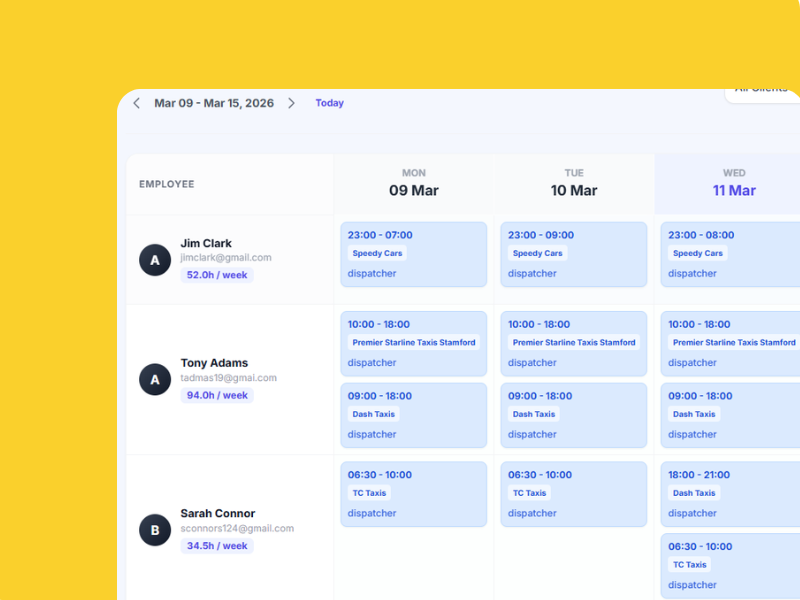800x600 pixels.
Task: Click Speedy Cars tag on Monday shift
Action: tap(378, 253)
